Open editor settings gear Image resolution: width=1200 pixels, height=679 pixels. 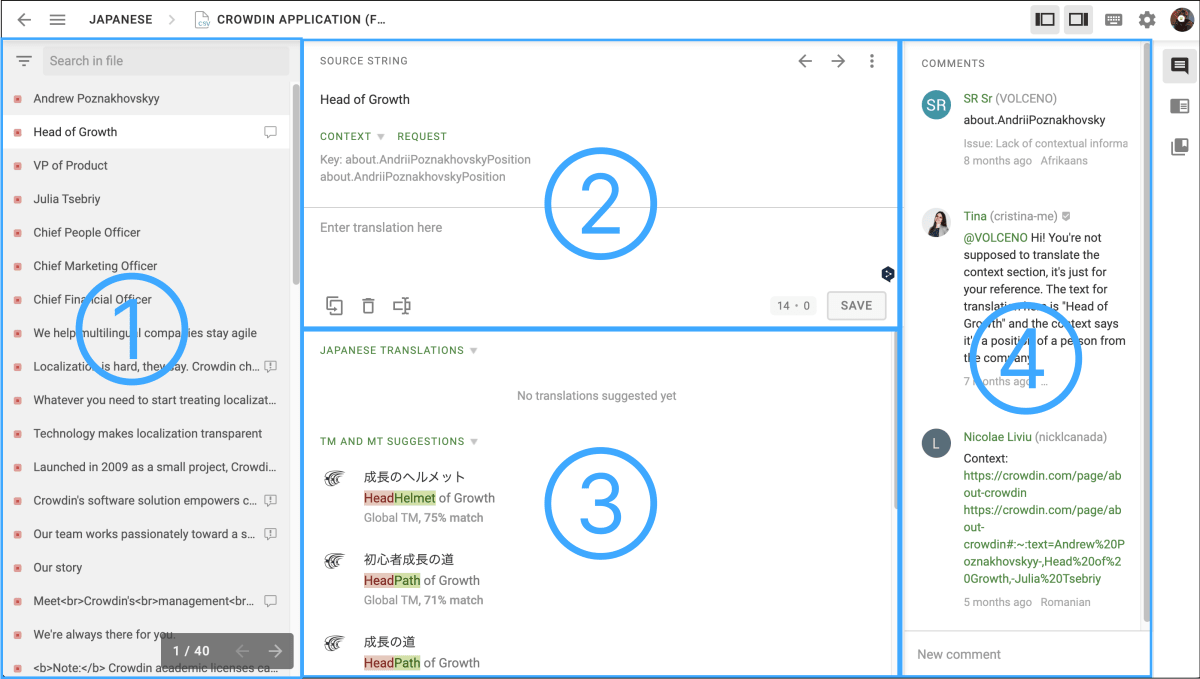coord(1147,19)
